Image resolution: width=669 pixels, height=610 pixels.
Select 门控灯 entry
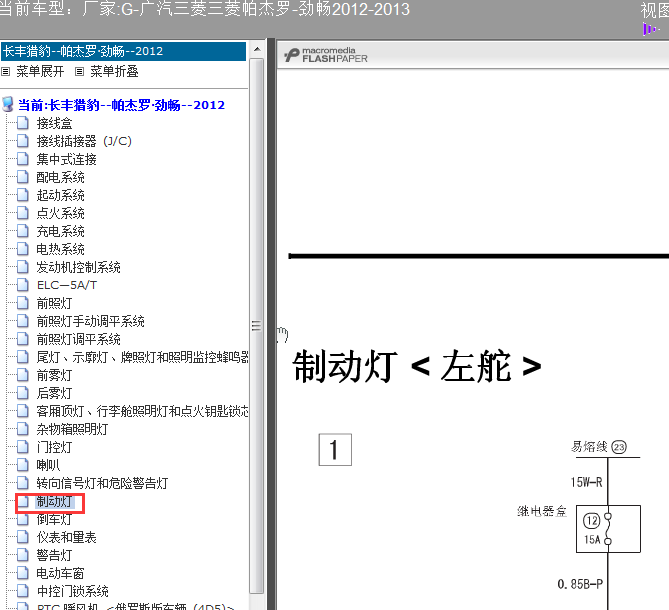click(54, 447)
